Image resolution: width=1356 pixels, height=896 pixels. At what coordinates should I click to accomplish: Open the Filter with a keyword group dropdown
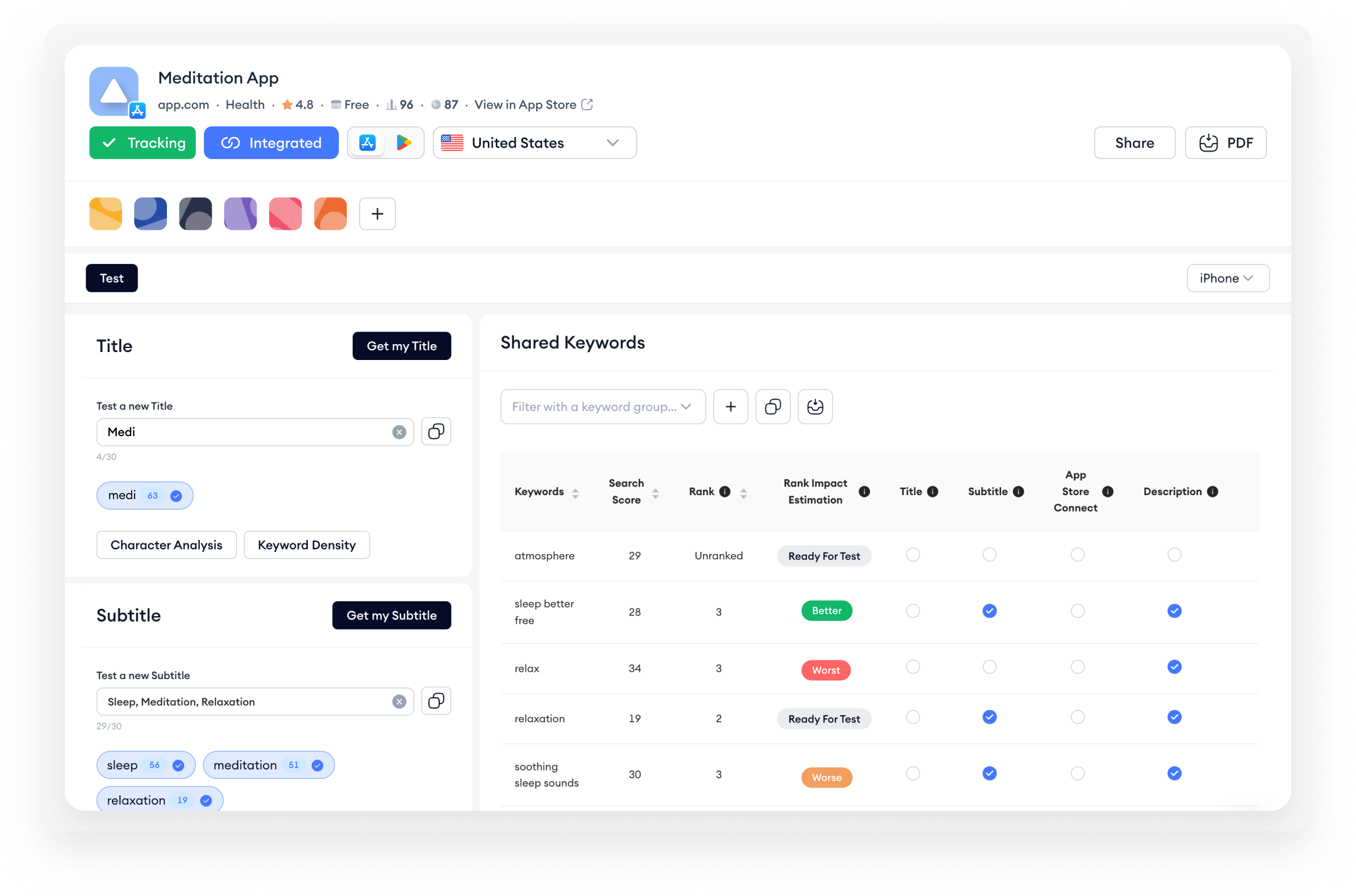[603, 407]
